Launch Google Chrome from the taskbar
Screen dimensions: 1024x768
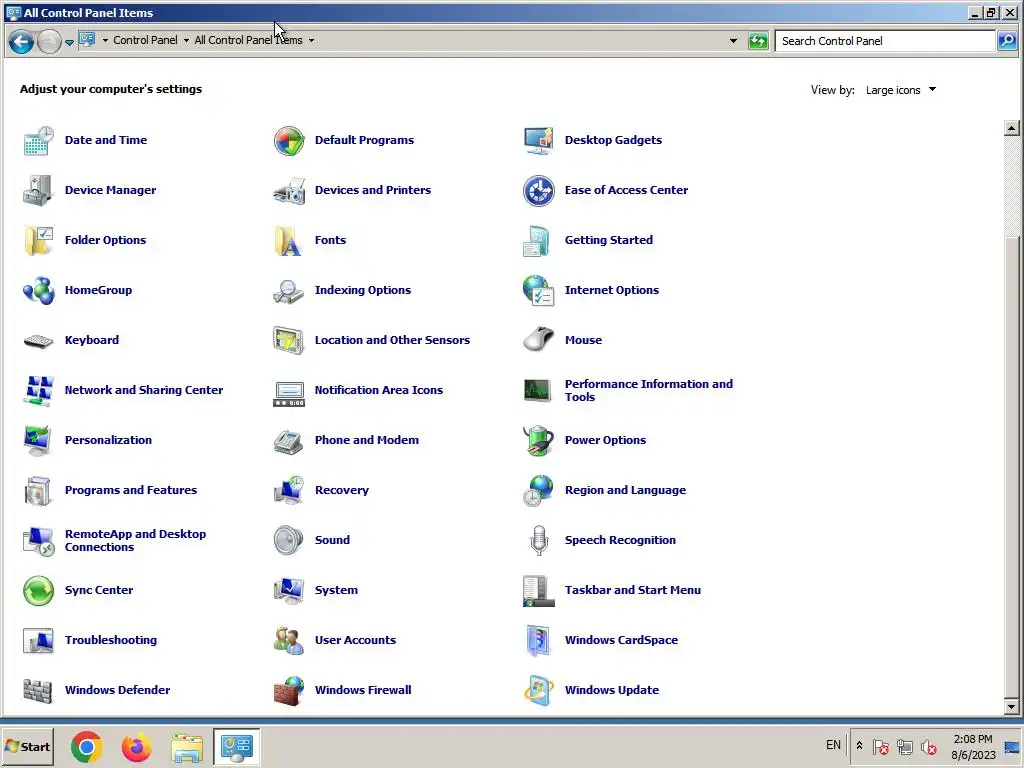tap(87, 746)
